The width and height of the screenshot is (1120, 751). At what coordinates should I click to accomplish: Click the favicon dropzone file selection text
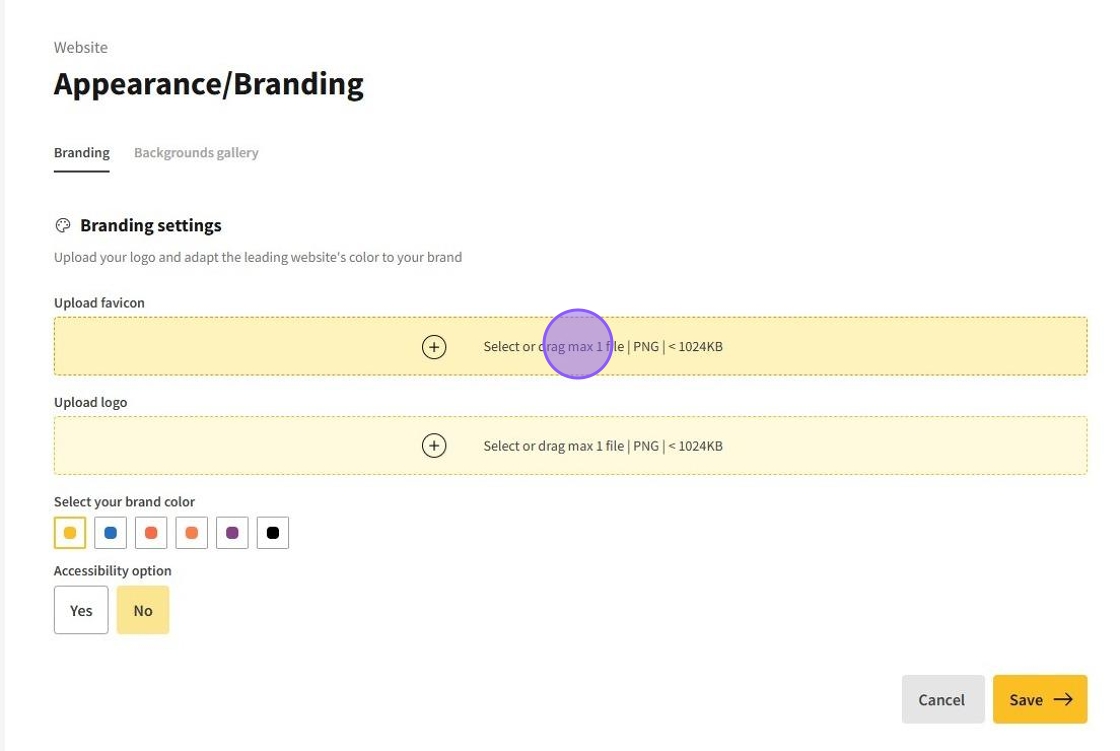point(603,347)
